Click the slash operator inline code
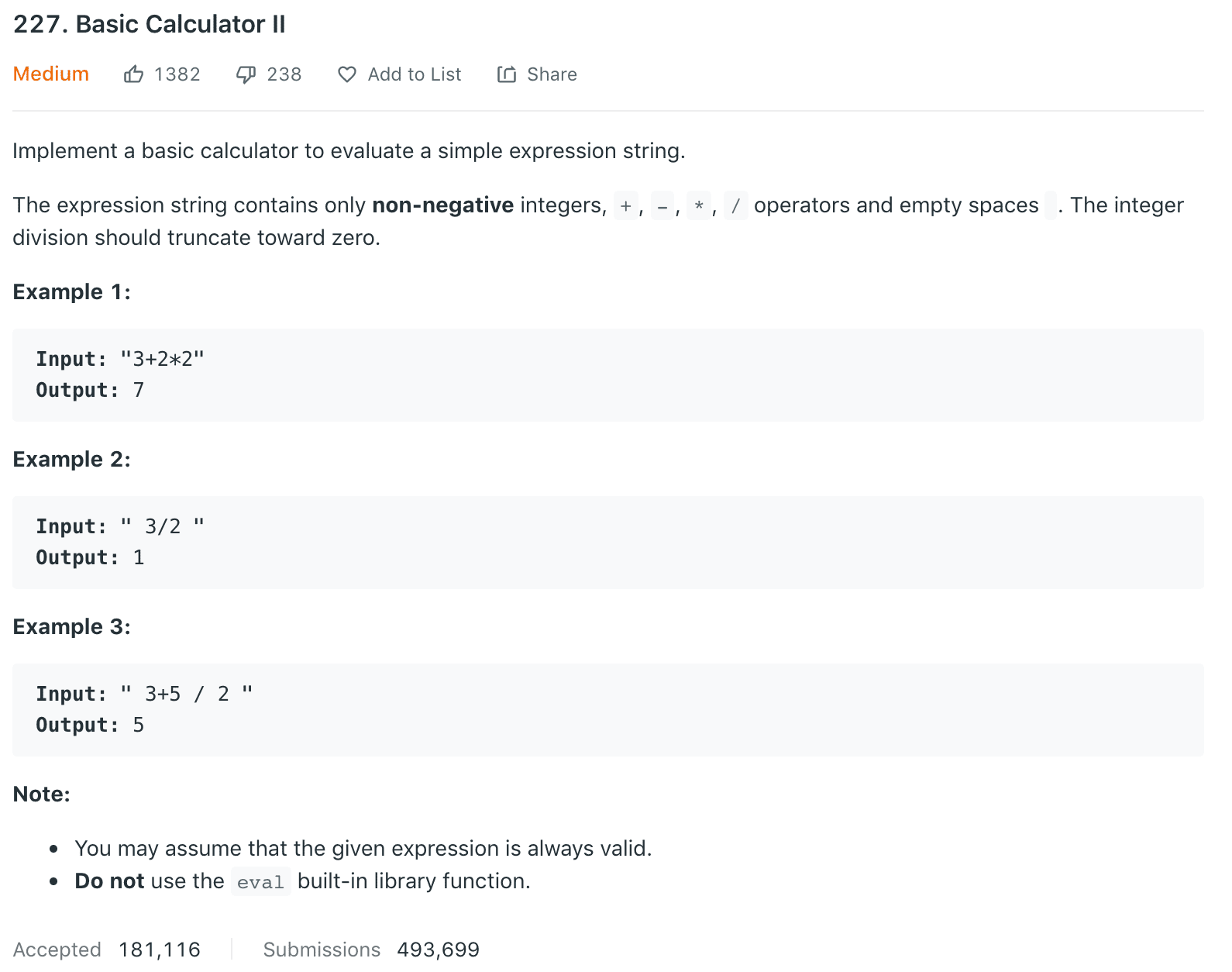 [x=735, y=205]
